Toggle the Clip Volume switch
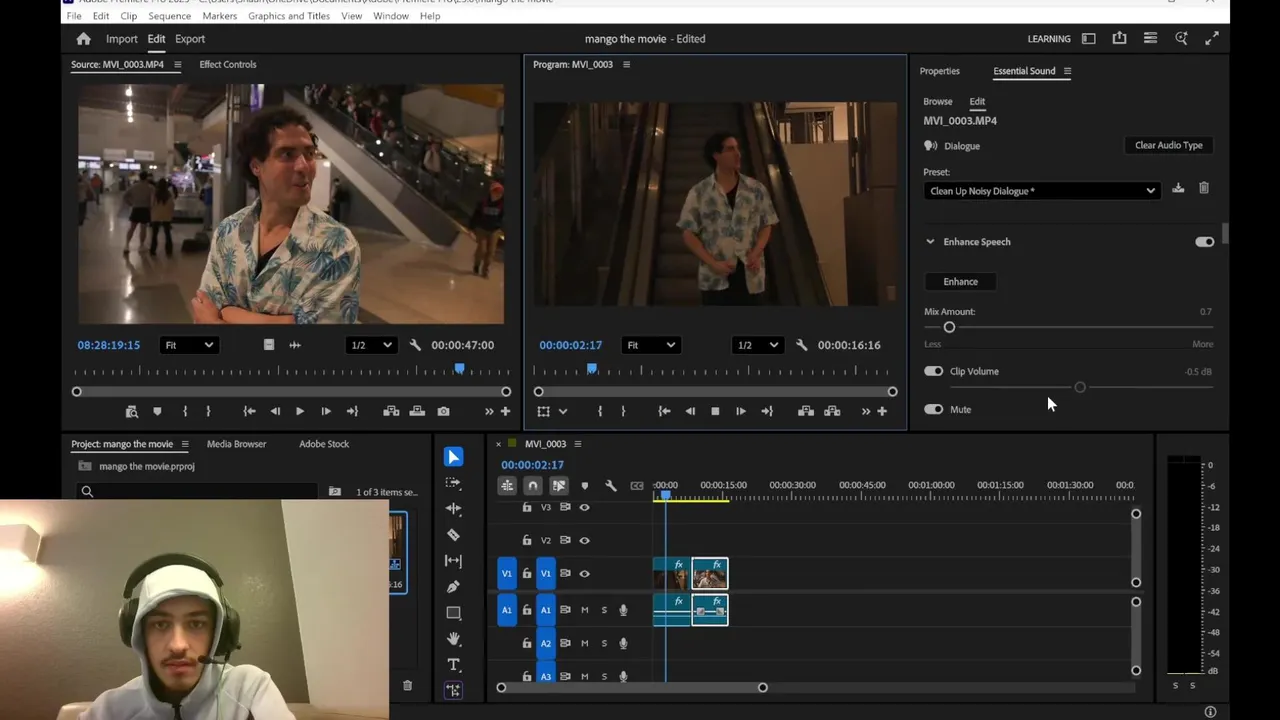The width and height of the screenshot is (1280, 720). point(933,371)
